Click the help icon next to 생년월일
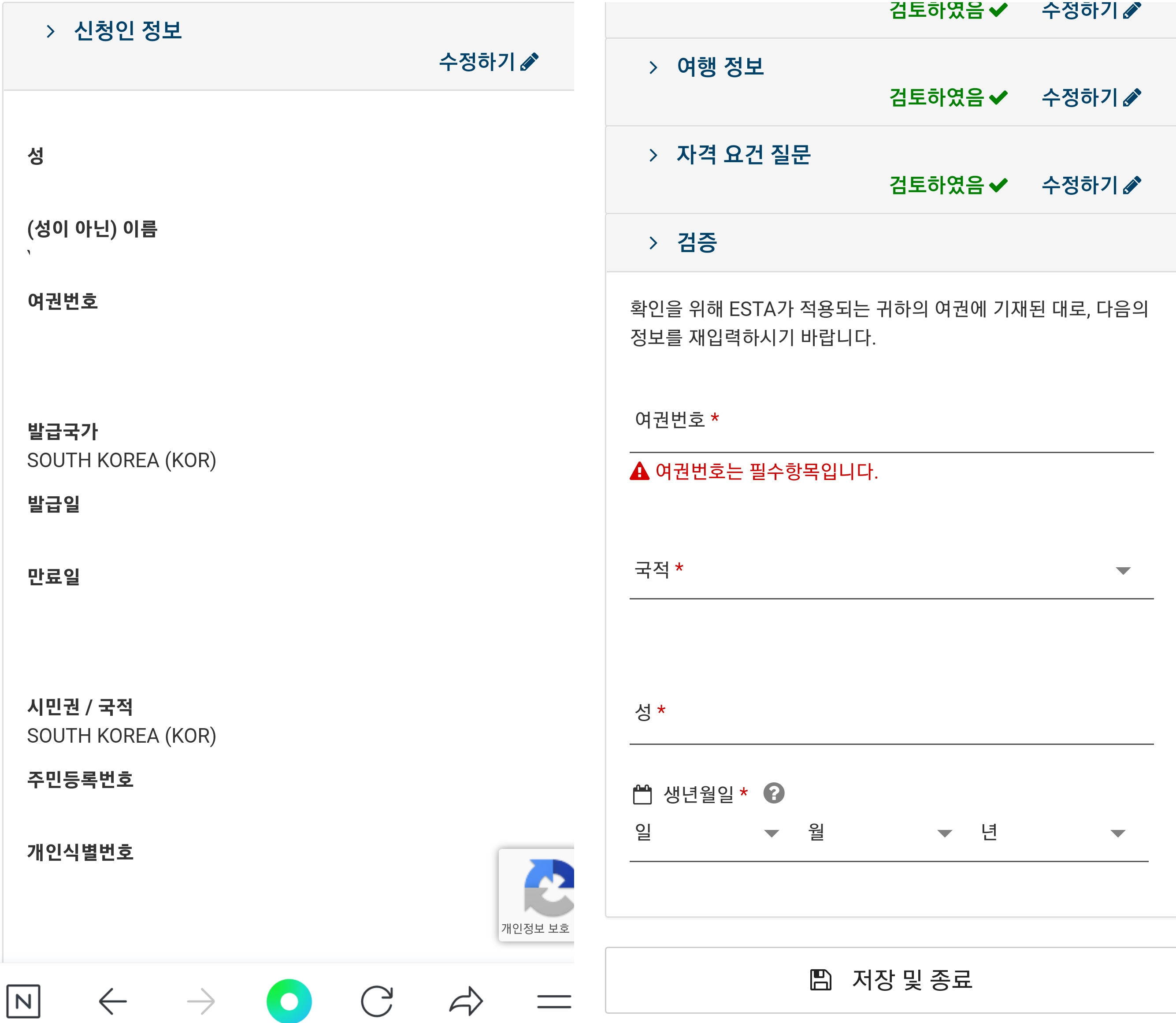This screenshot has width=1176, height=1023. (x=774, y=793)
